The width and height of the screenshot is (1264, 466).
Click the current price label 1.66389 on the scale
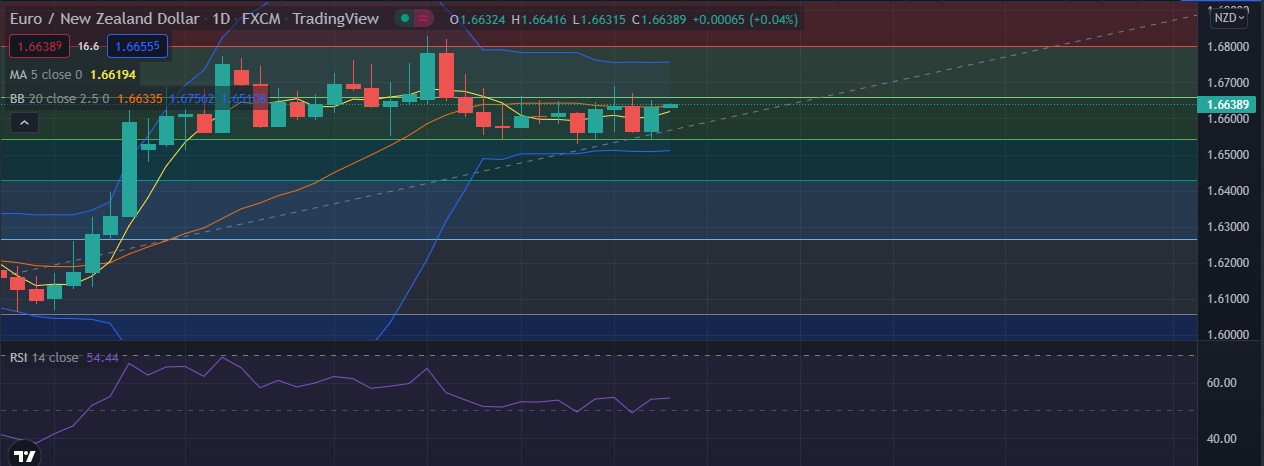1227,105
